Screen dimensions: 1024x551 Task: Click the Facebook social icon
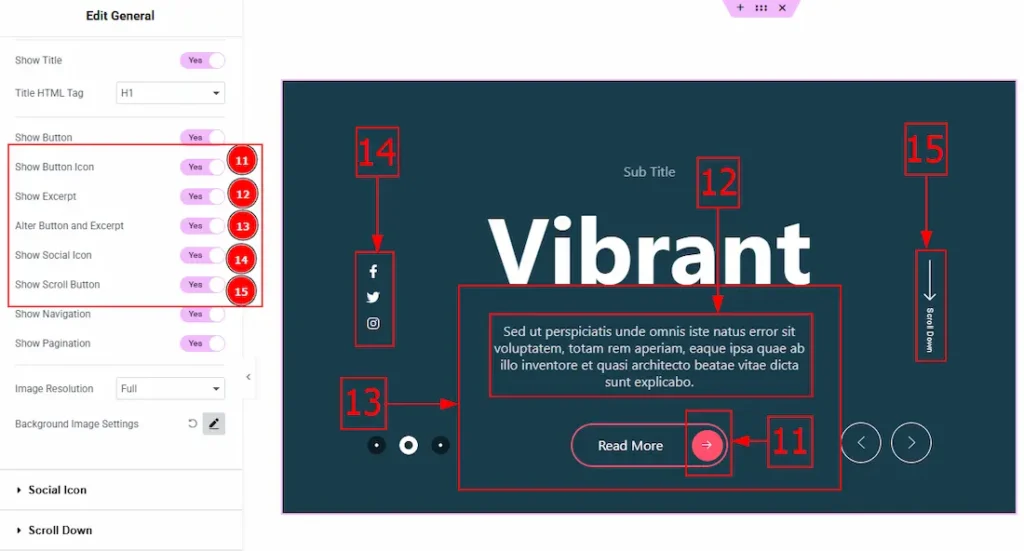[x=373, y=271]
